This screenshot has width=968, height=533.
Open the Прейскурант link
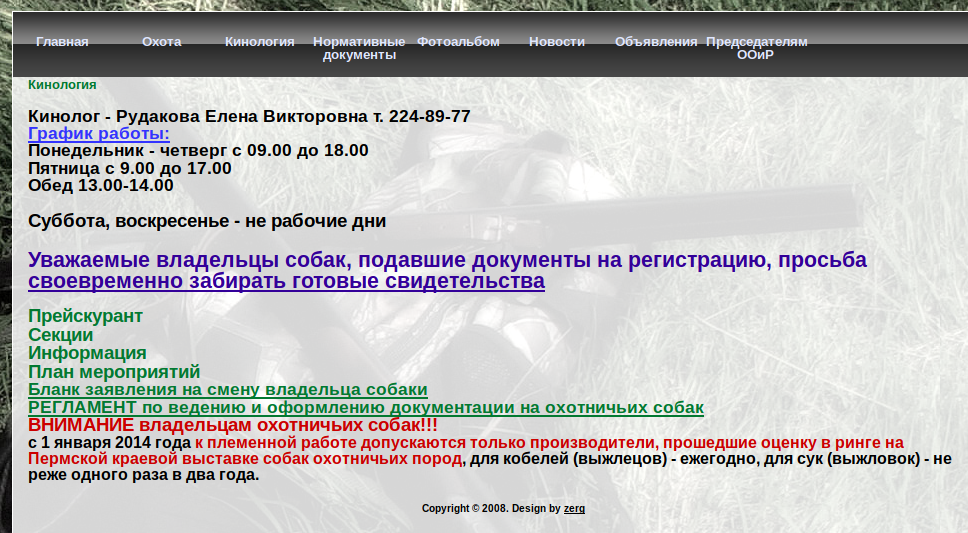click(85, 316)
